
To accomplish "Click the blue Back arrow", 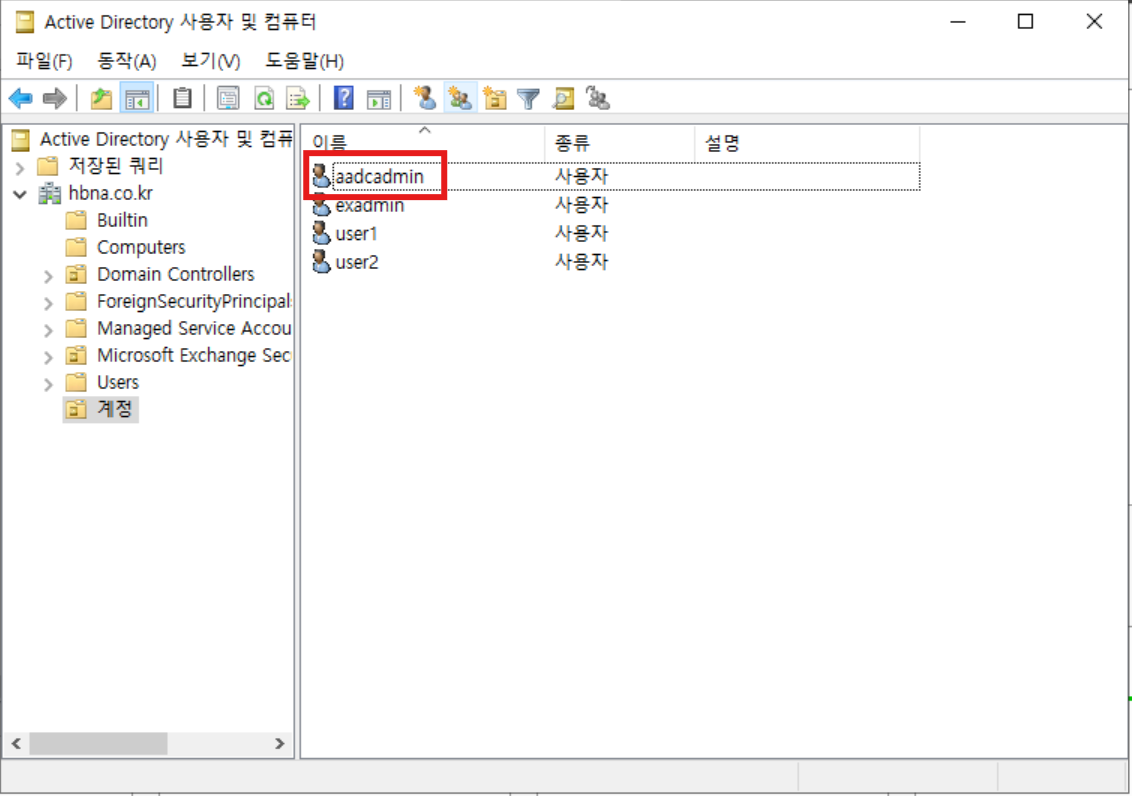I will pos(20,98).
